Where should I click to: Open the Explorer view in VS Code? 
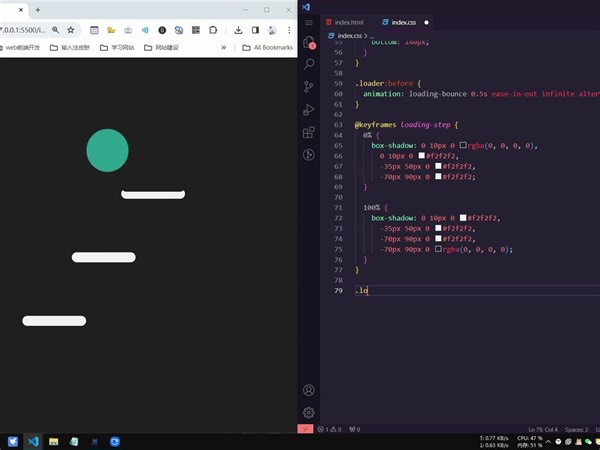(309, 42)
